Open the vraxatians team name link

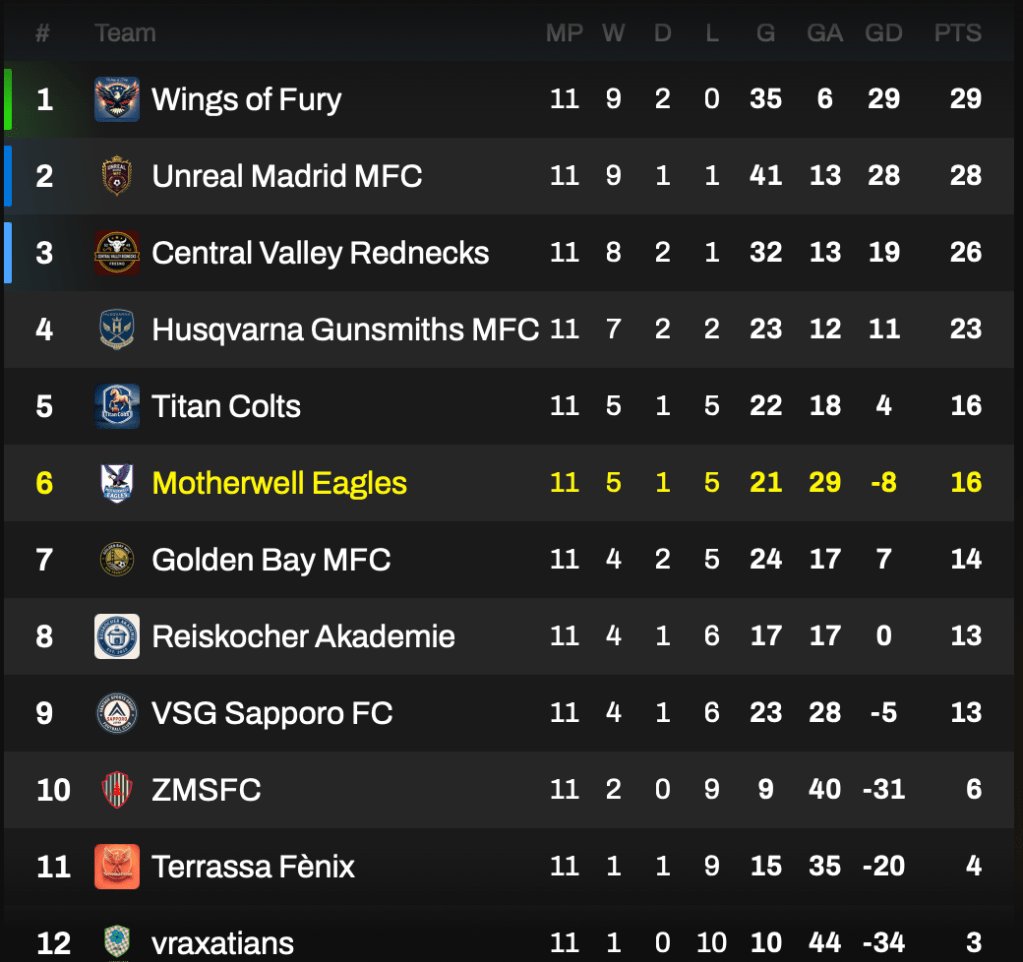tap(222, 942)
